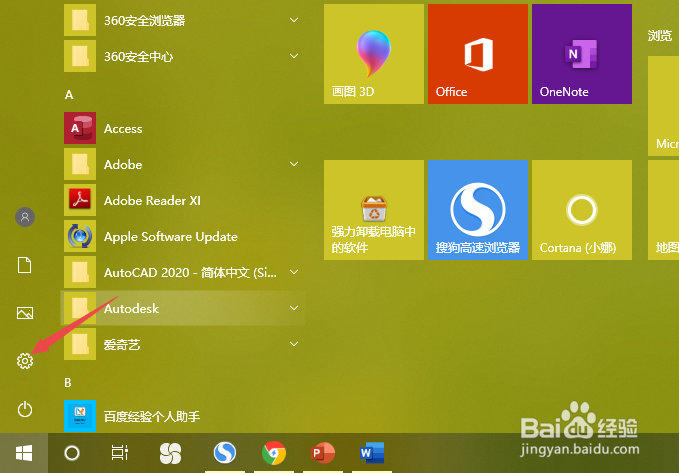Open the partially visible 地图 tile
The height and width of the screenshot is (473, 679).
click(663, 210)
